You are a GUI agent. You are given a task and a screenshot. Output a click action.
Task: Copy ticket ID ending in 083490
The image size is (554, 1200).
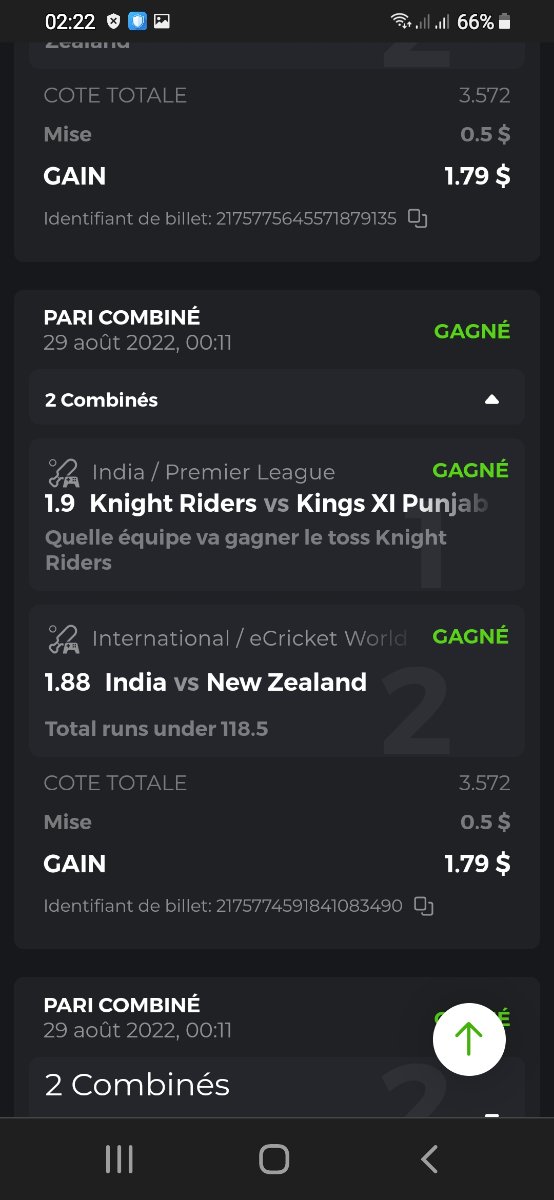pyautogui.click(x=424, y=906)
